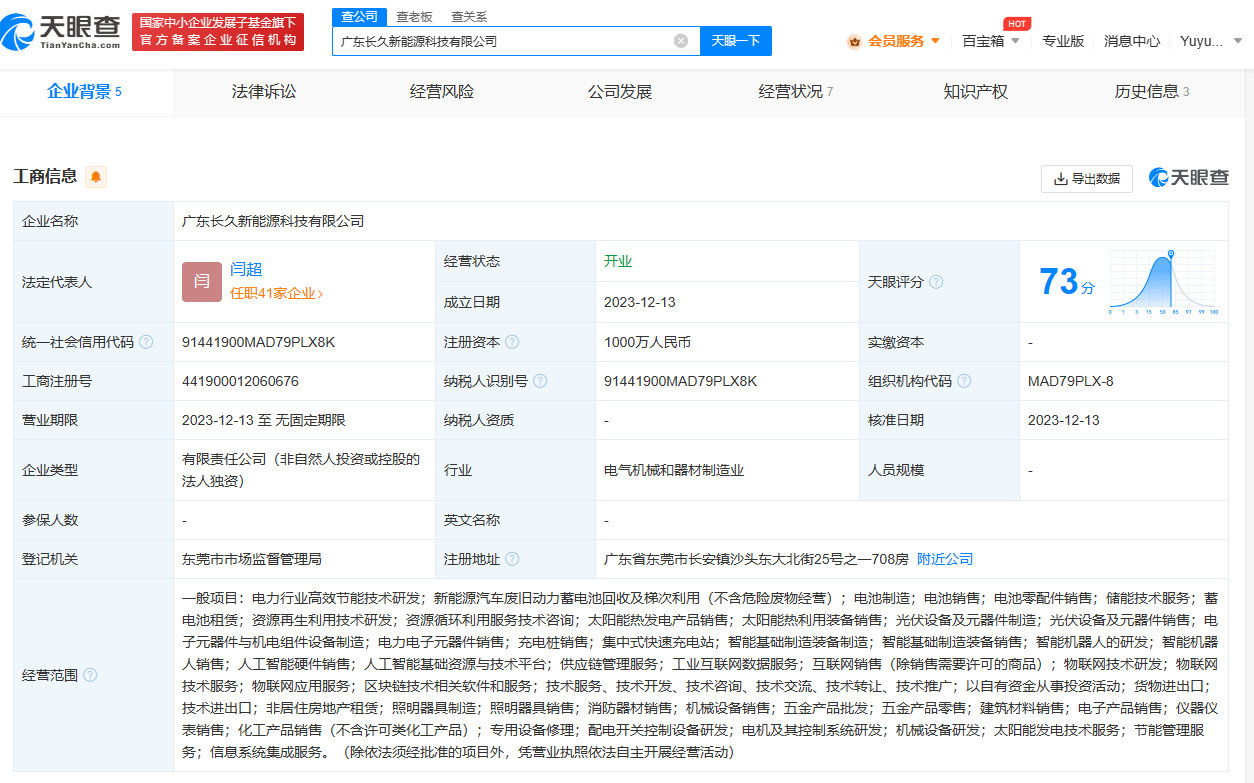Image resolution: width=1254 pixels, height=783 pixels.
Task: Click the 导出数据 export button
Action: 1086,179
